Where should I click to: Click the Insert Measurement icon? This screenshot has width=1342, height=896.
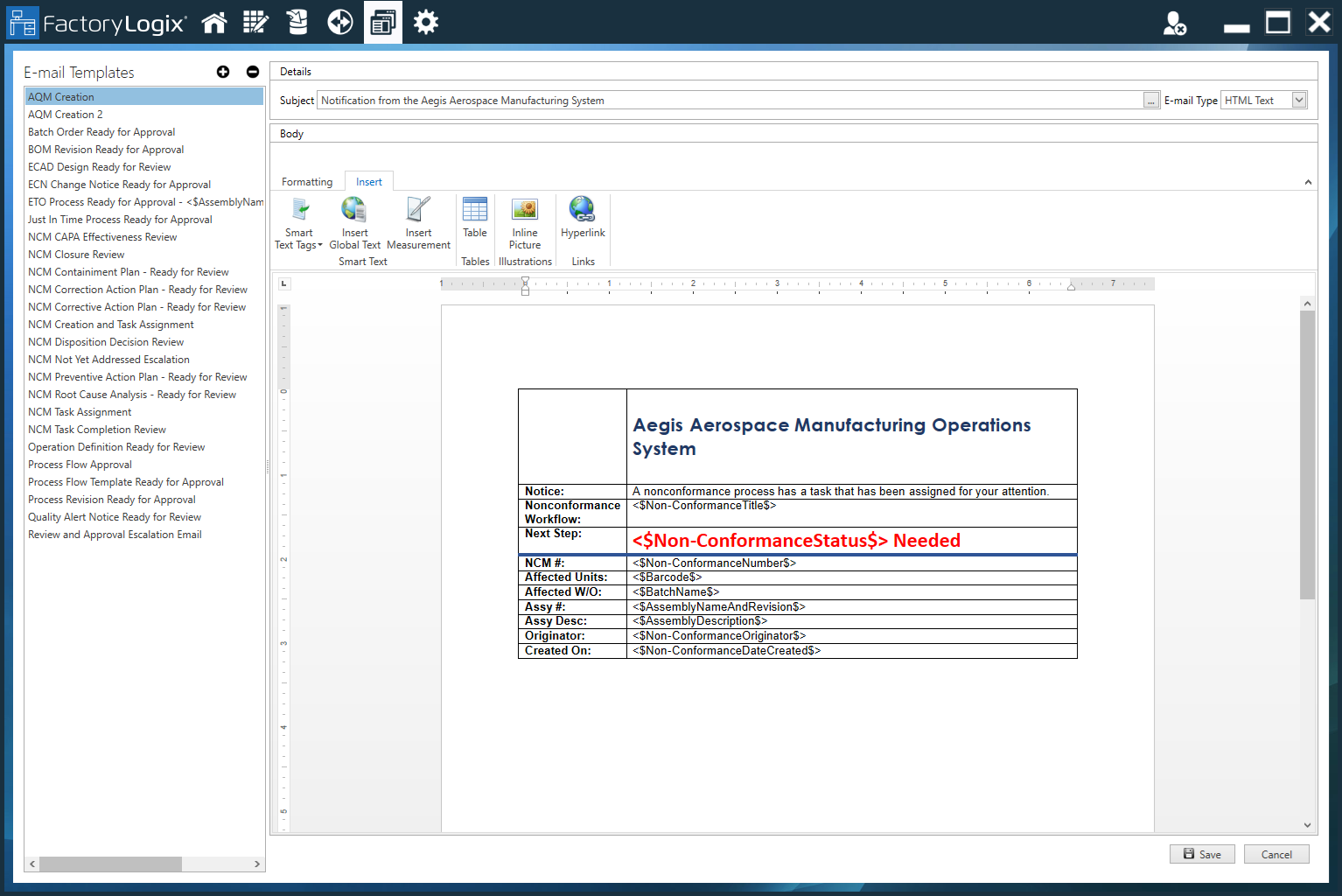pyautogui.click(x=418, y=223)
